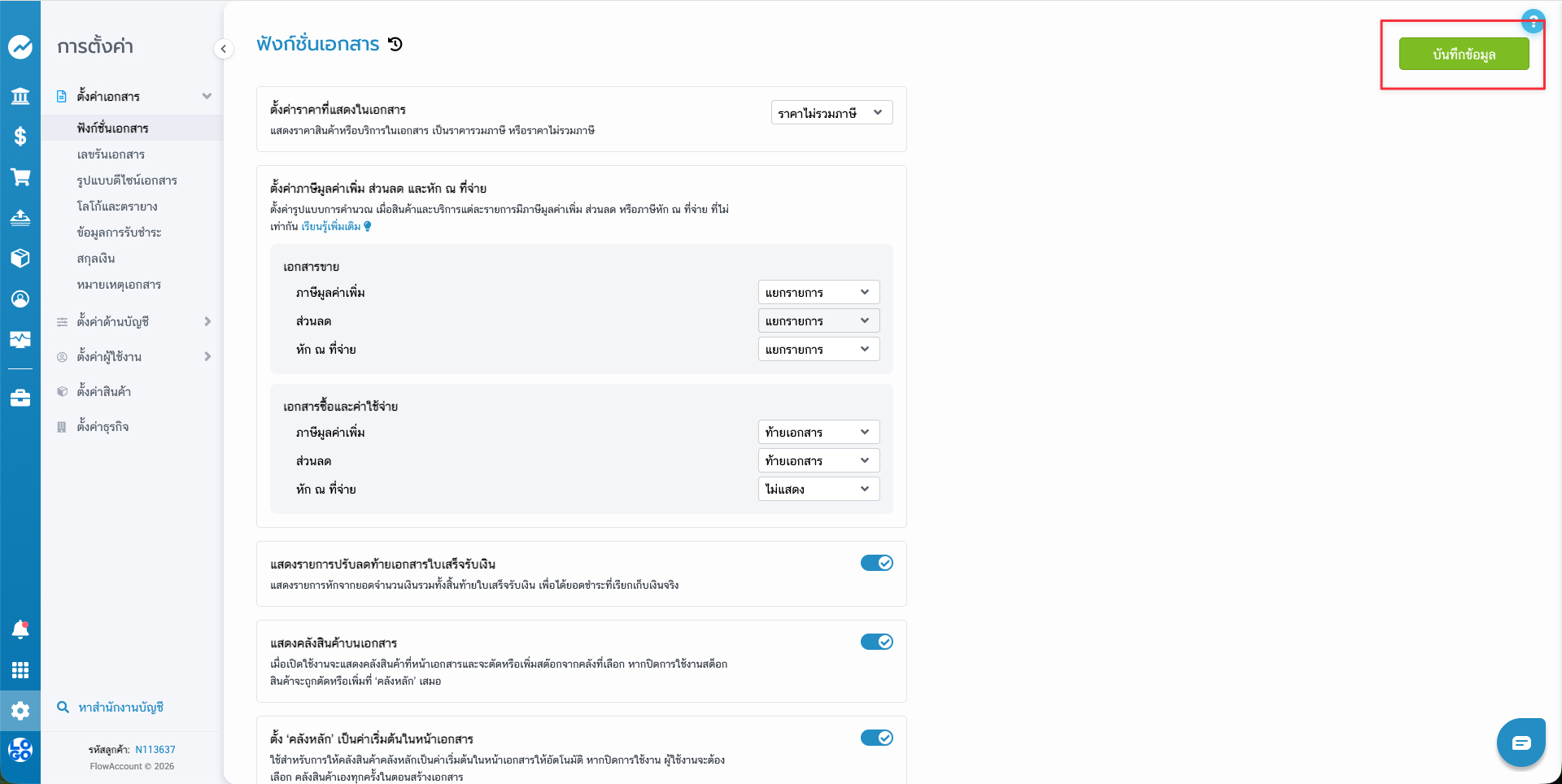Open the chat support bubble
The image size is (1562, 784).
click(1521, 743)
